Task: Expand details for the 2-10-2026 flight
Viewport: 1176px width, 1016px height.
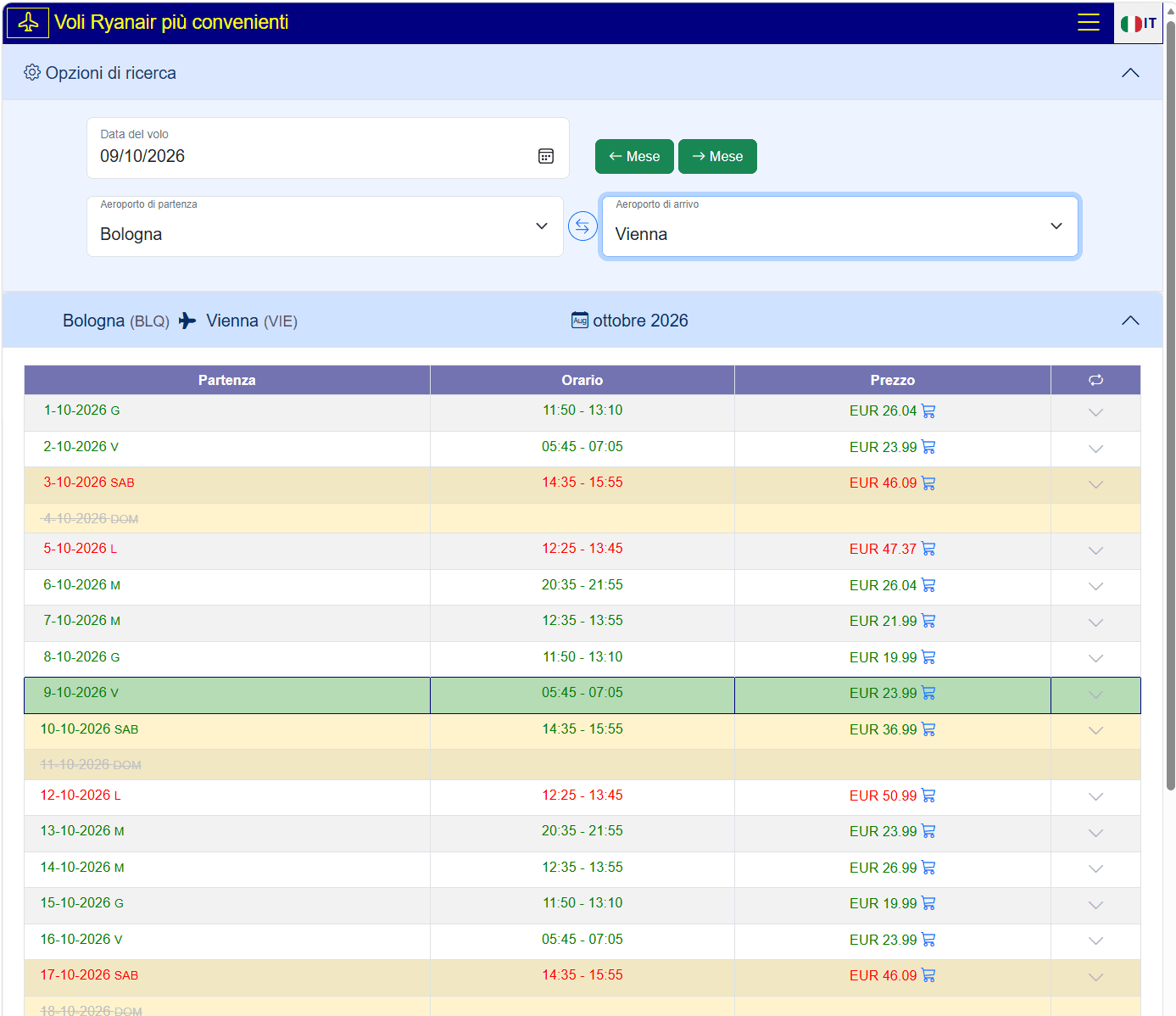Action: 1095,449
